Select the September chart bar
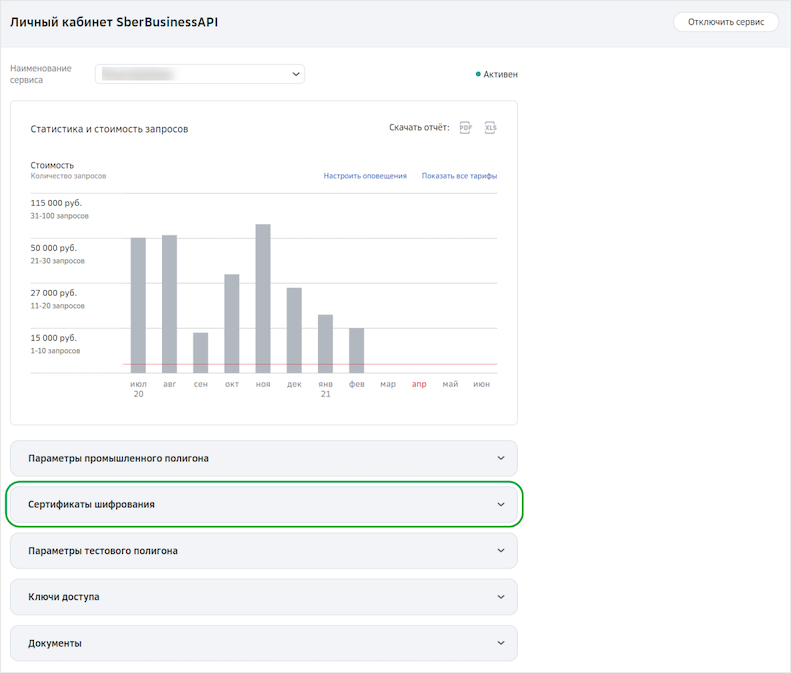Image resolution: width=791 pixels, height=673 pixels. [201, 353]
